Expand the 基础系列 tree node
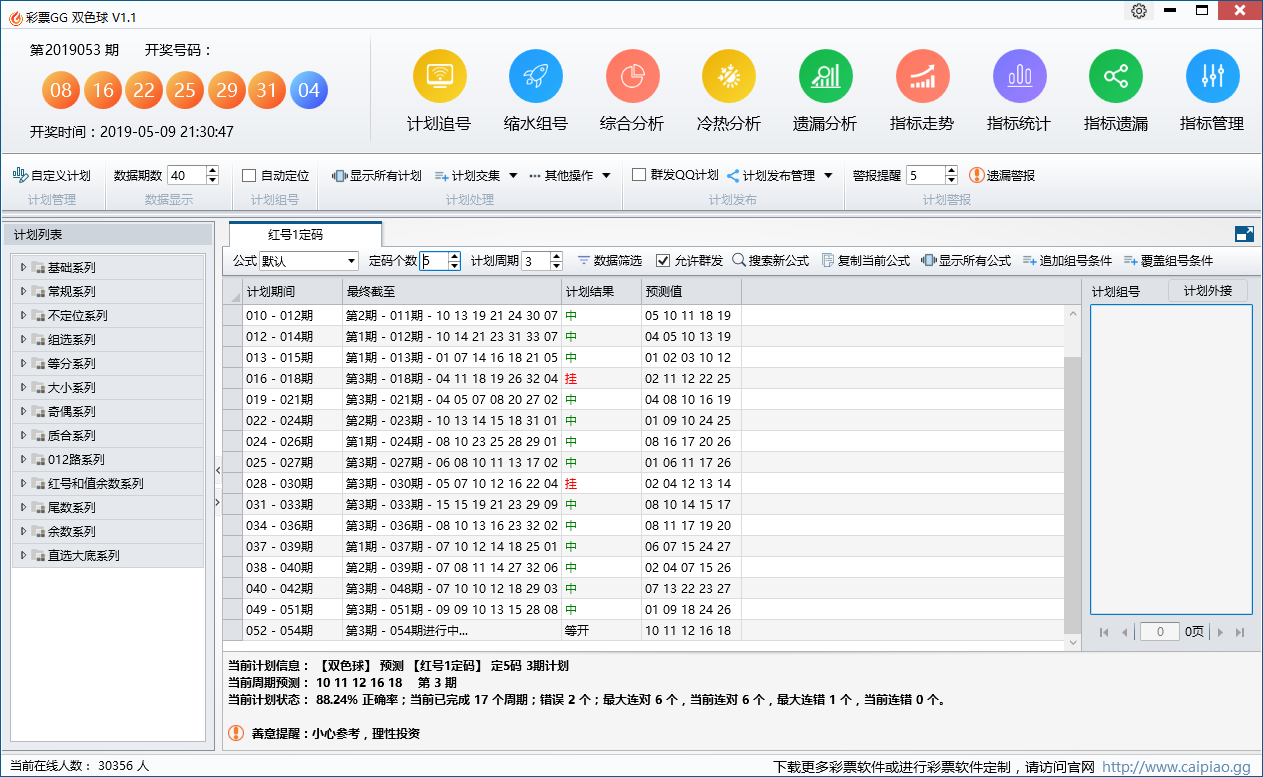Image resolution: width=1263 pixels, height=777 pixels. tap(23, 267)
